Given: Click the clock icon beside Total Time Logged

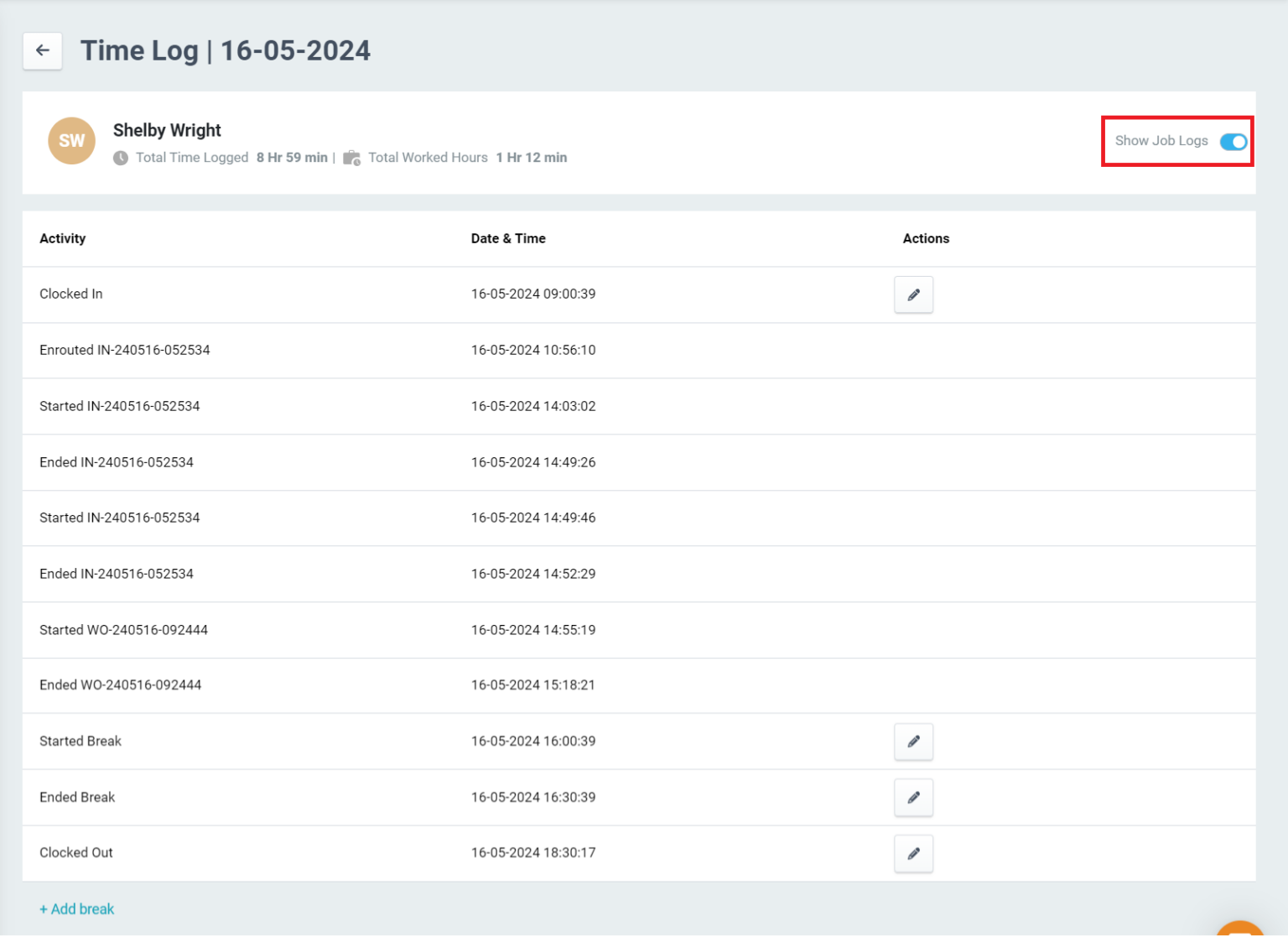Looking at the screenshot, I should click(122, 158).
